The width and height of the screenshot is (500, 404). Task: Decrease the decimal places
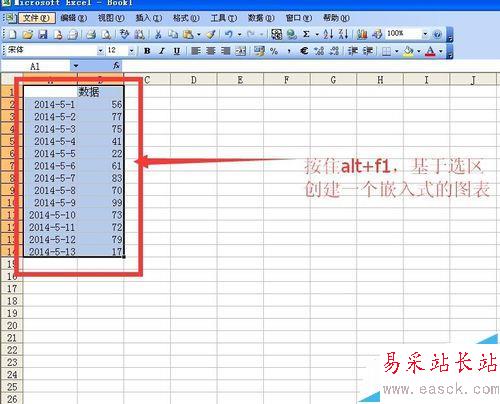[334, 51]
